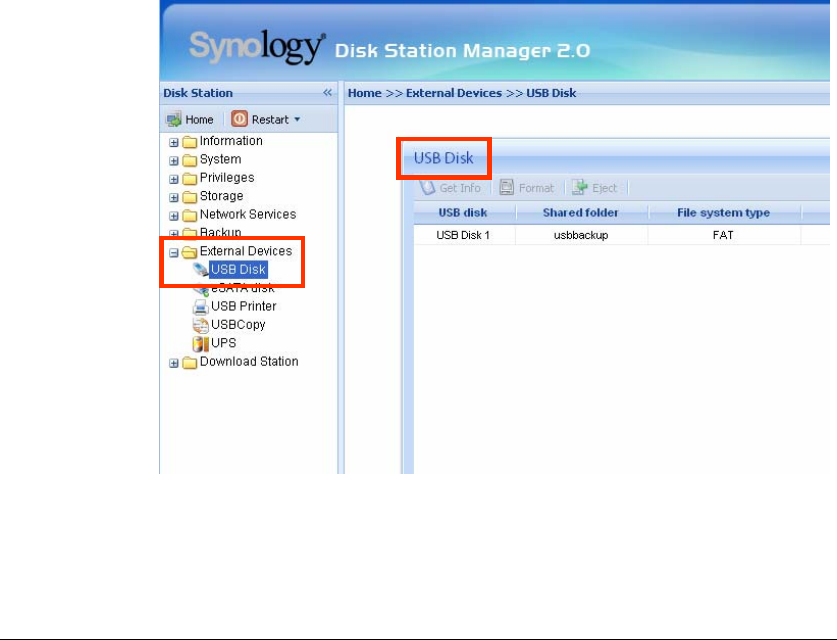Expand the System tree node
Image resolution: width=837 pixels, height=640 pixels.
pyautogui.click(x=173, y=161)
